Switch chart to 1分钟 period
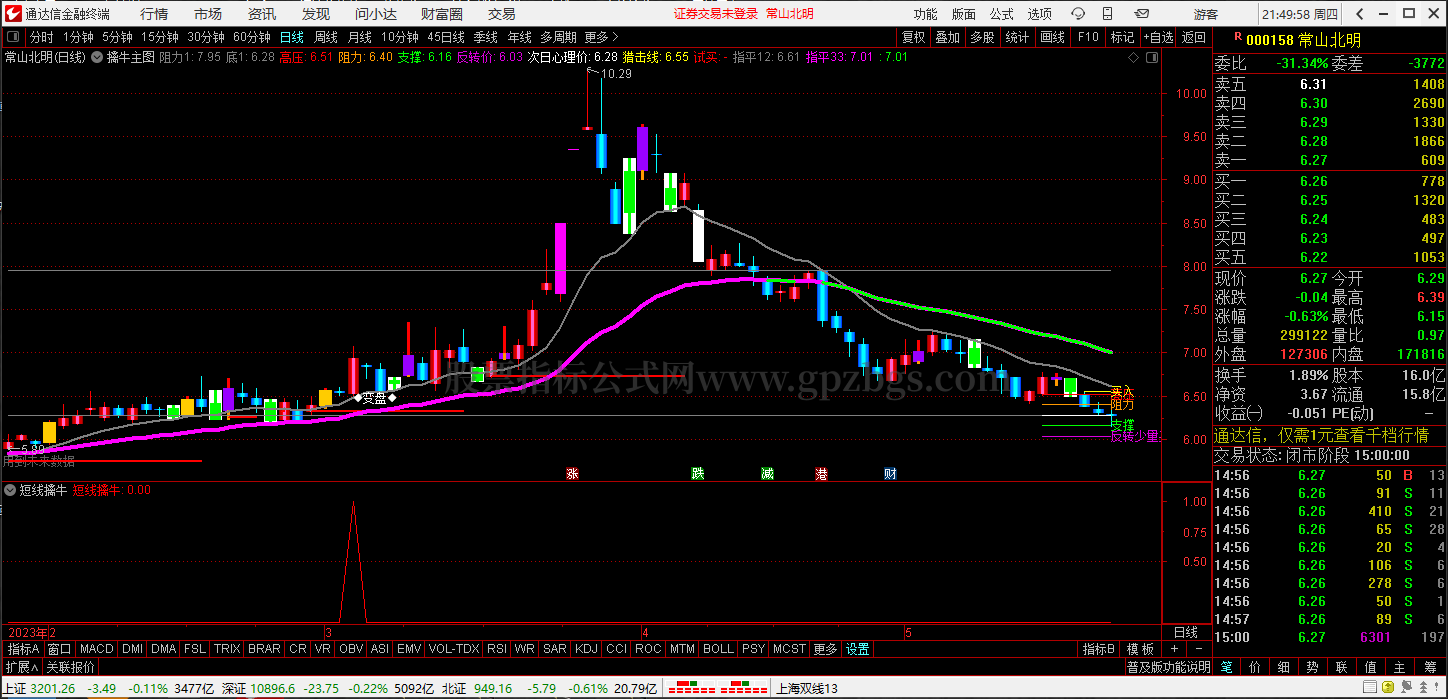1448x699 pixels. pos(78,37)
